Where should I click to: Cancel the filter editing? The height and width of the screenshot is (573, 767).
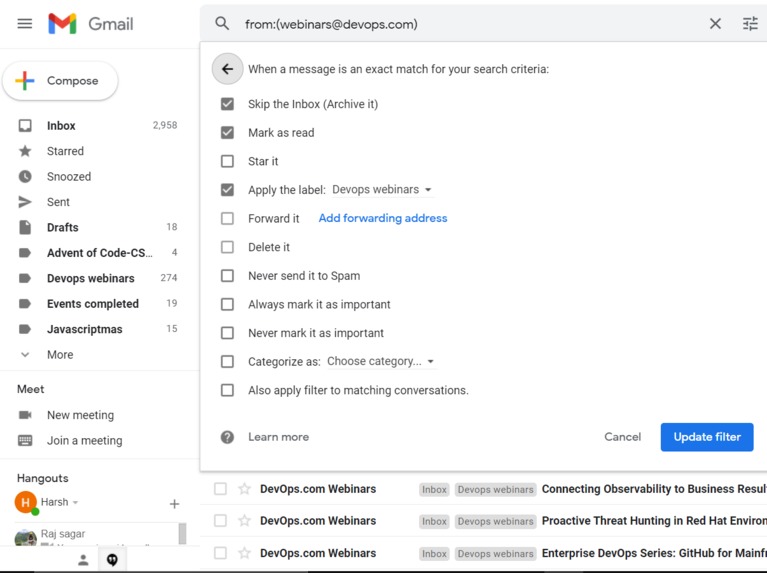[622, 437]
